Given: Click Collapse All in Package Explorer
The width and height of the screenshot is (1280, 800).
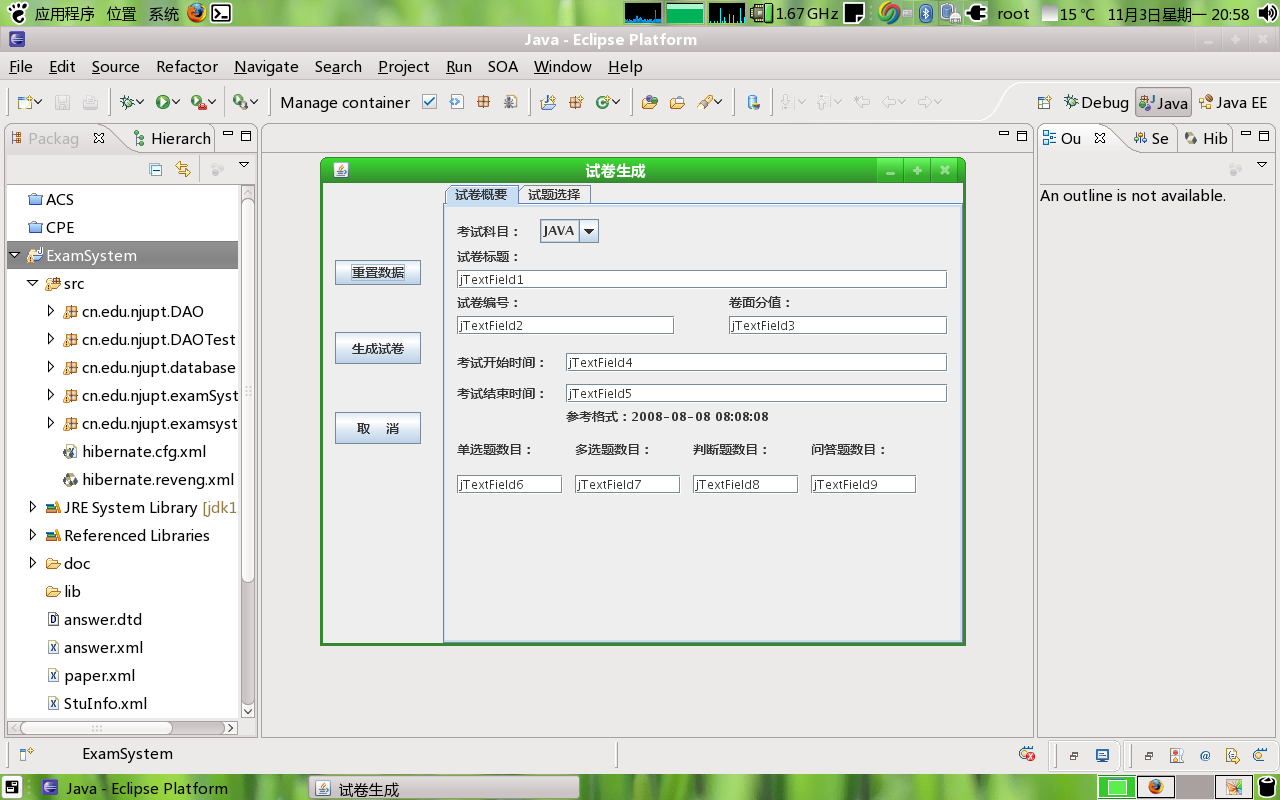Looking at the screenshot, I should click(x=156, y=169).
